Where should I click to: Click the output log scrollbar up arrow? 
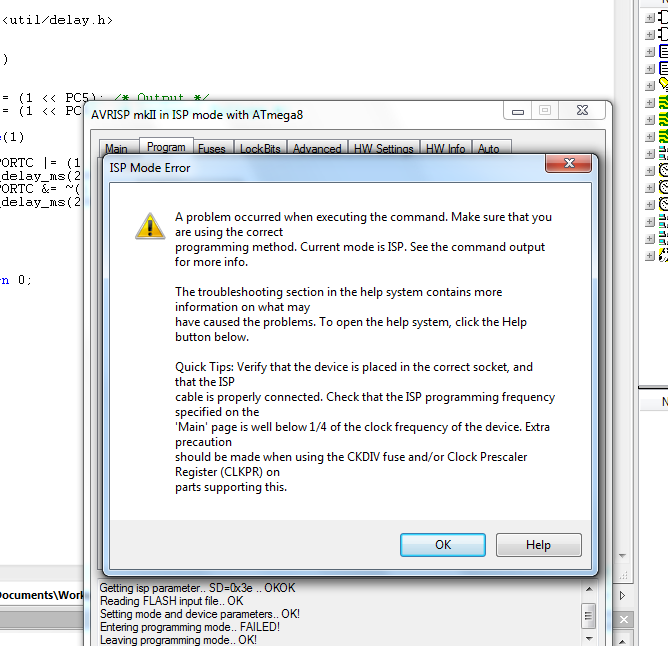click(589, 589)
